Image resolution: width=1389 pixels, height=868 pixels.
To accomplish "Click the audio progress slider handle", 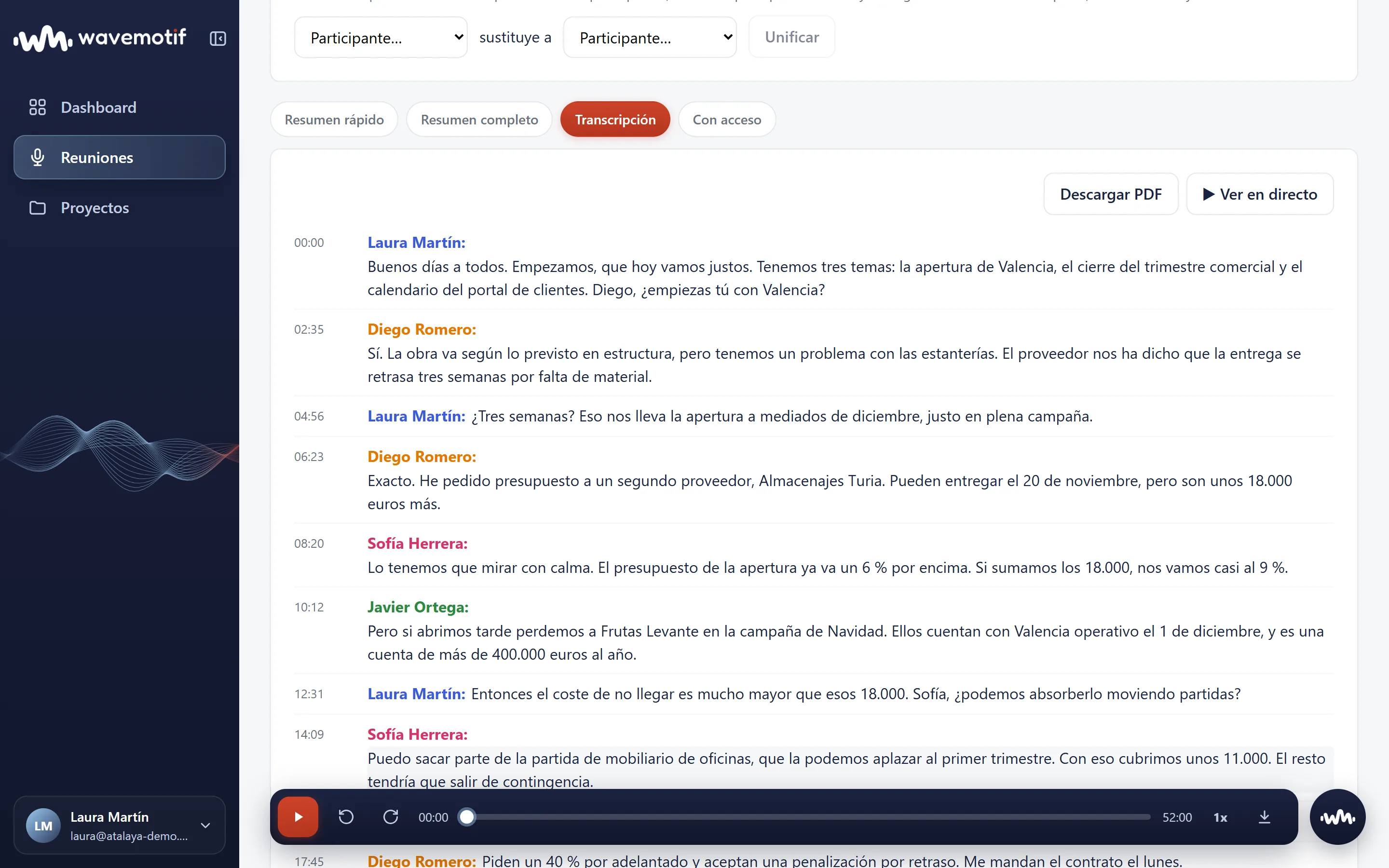I will coord(467,816).
